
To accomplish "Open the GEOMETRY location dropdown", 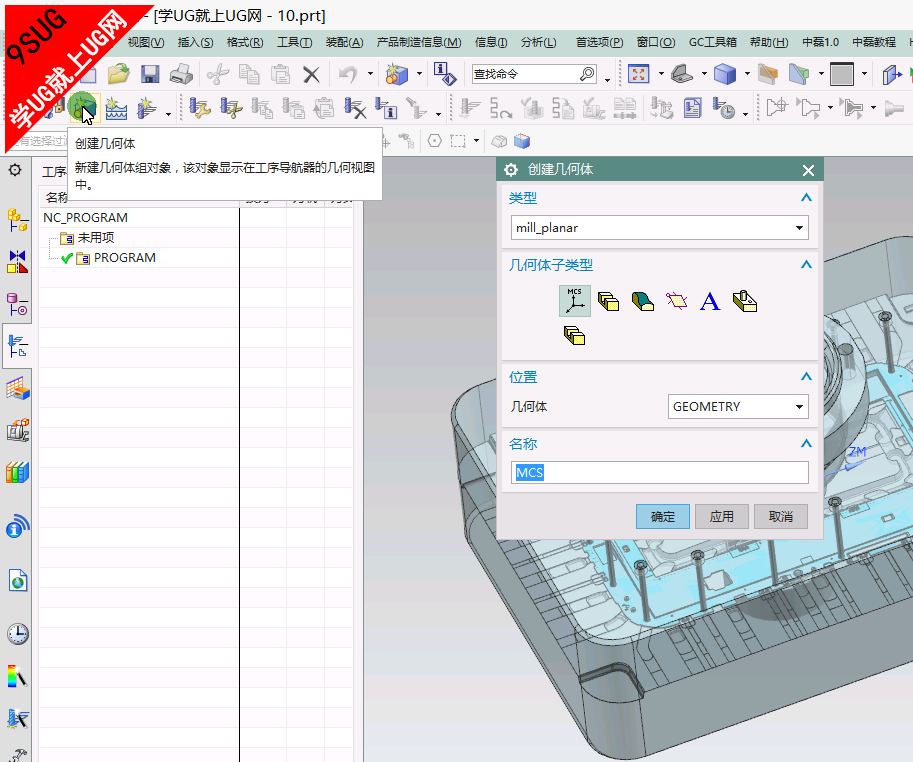I will coord(738,406).
